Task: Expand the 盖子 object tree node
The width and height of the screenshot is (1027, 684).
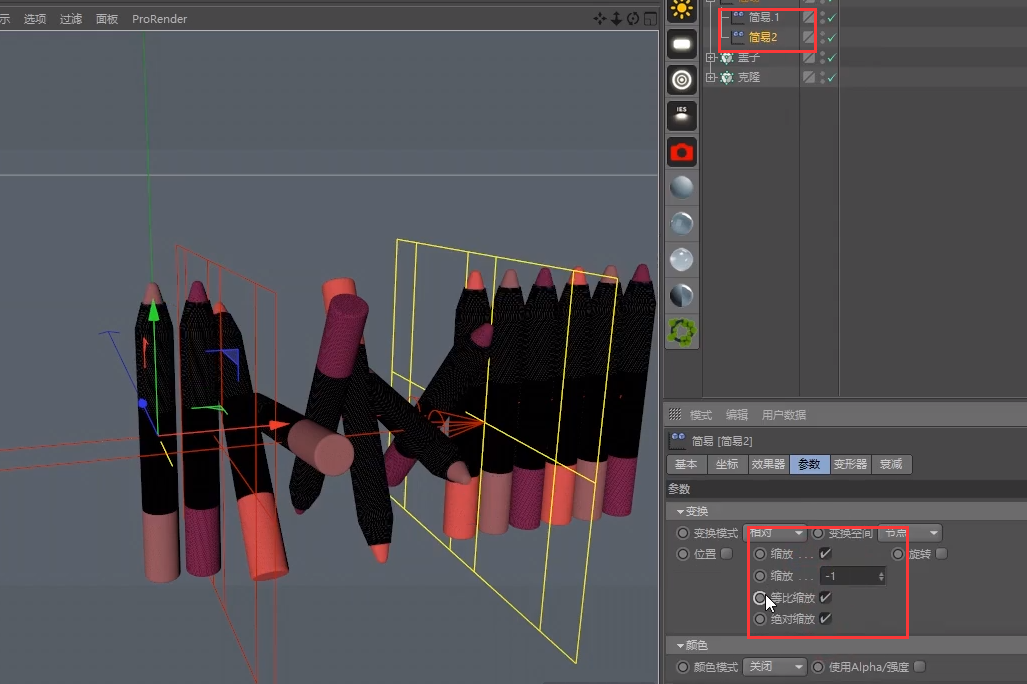Action: tap(711, 58)
